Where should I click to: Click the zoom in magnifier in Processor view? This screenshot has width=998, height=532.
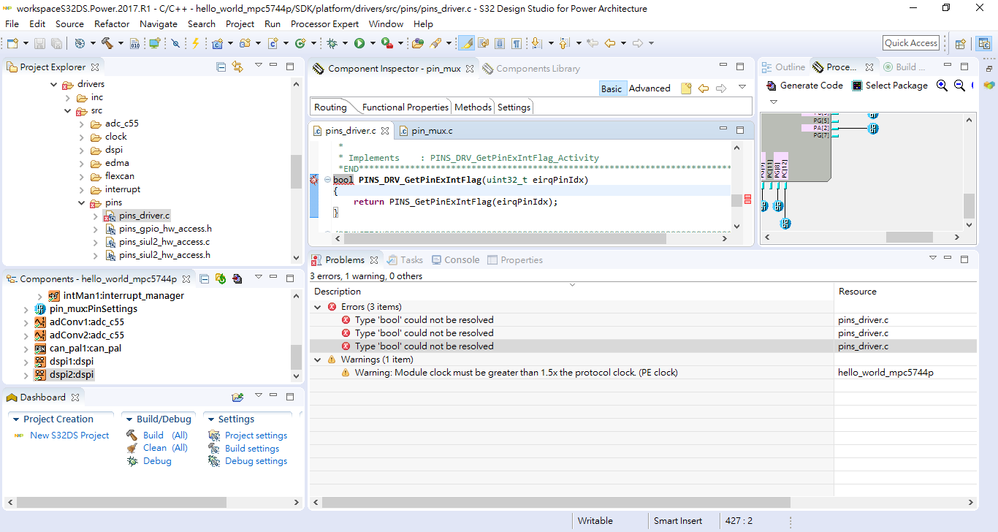pyautogui.click(x=942, y=85)
